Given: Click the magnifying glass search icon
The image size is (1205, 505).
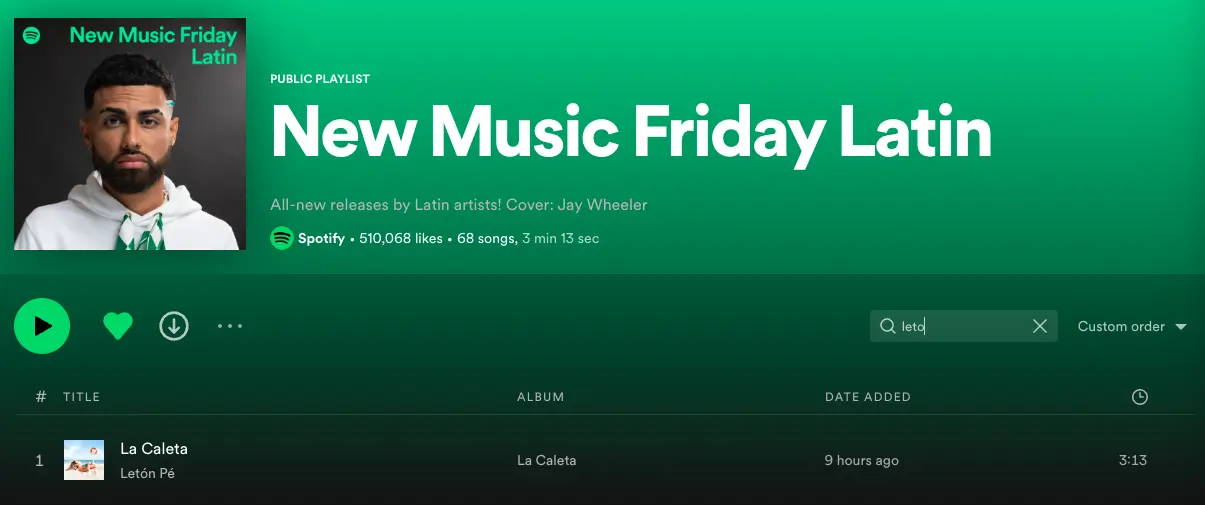Looking at the screenshot, I should (x=887, y=326).
